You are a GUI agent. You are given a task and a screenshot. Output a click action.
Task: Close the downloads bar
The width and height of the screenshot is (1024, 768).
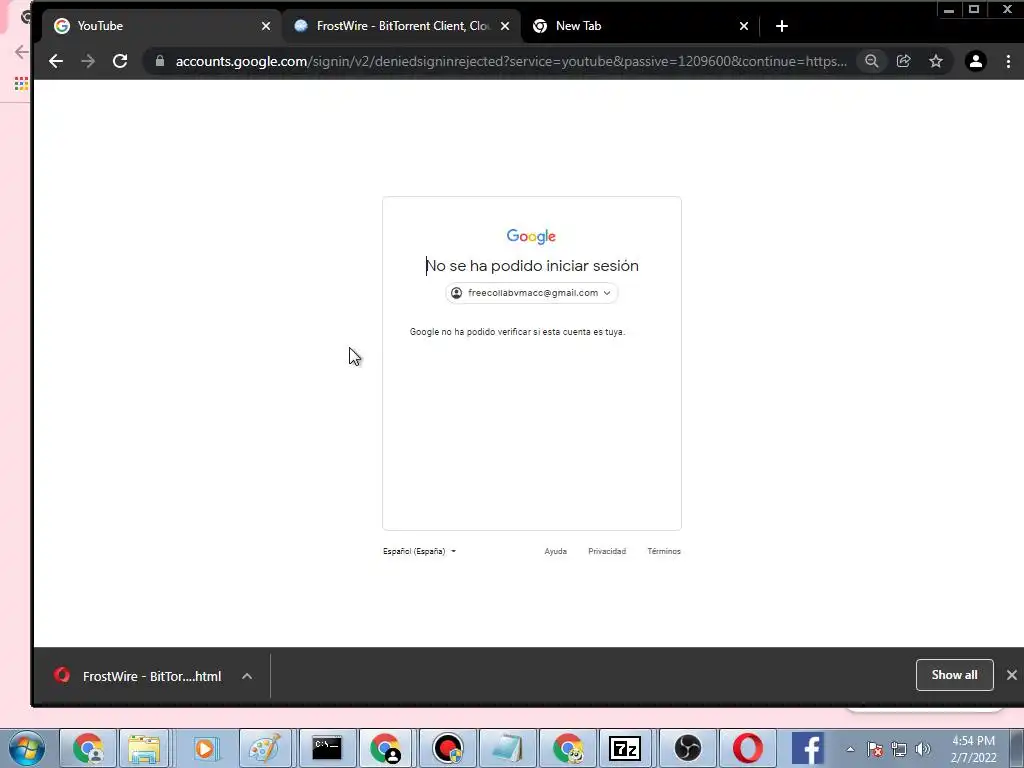pyautogui.click(x=1011, y=675)
